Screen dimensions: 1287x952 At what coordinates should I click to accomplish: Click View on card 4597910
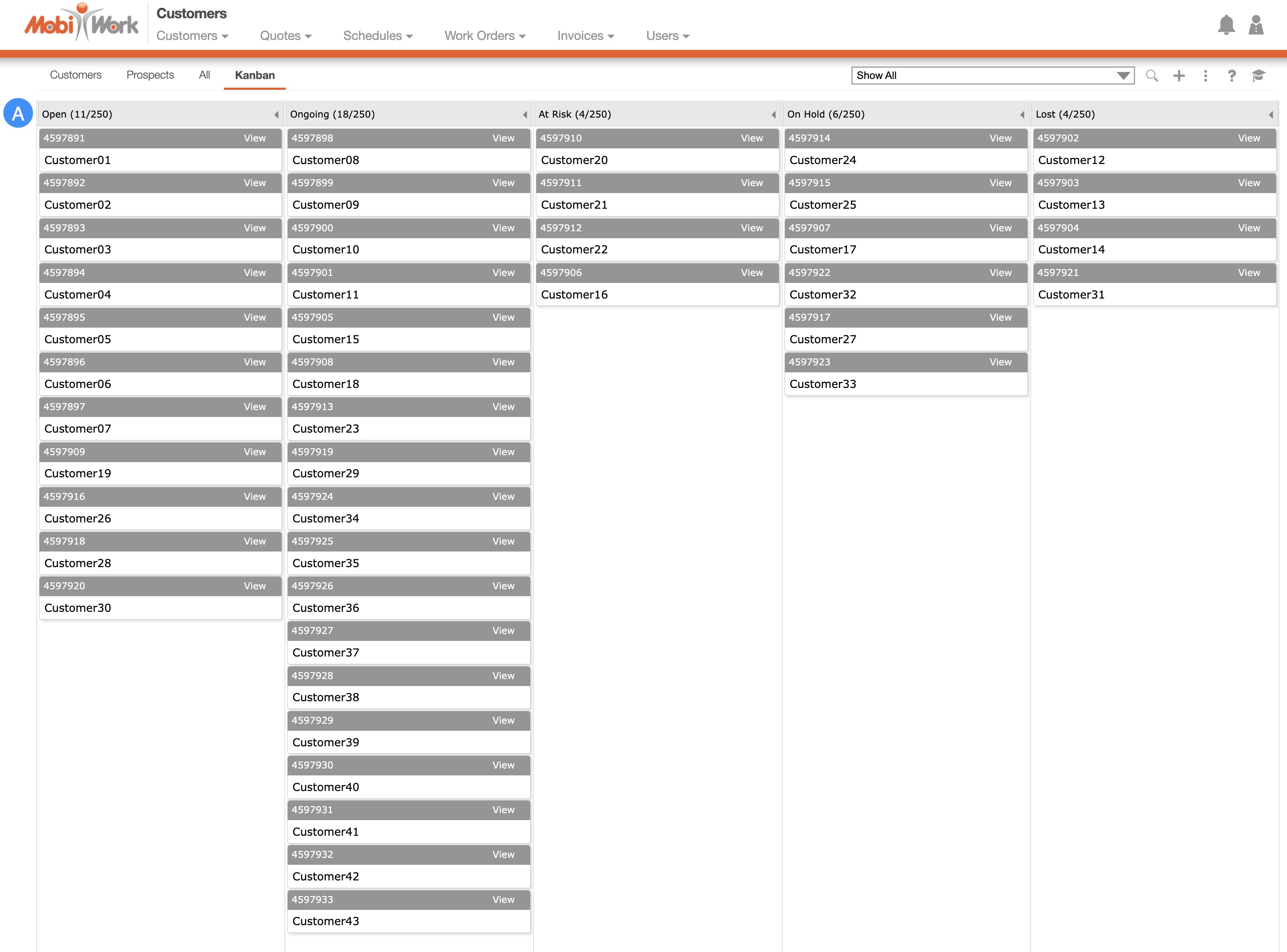click(752, 138)
